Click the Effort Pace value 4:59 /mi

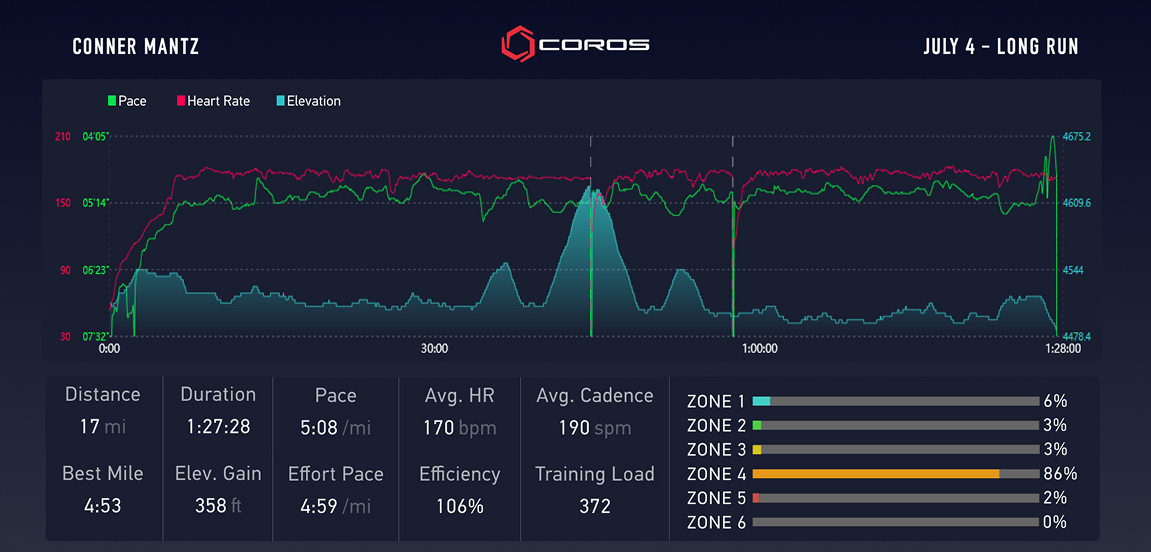[335, 506]
